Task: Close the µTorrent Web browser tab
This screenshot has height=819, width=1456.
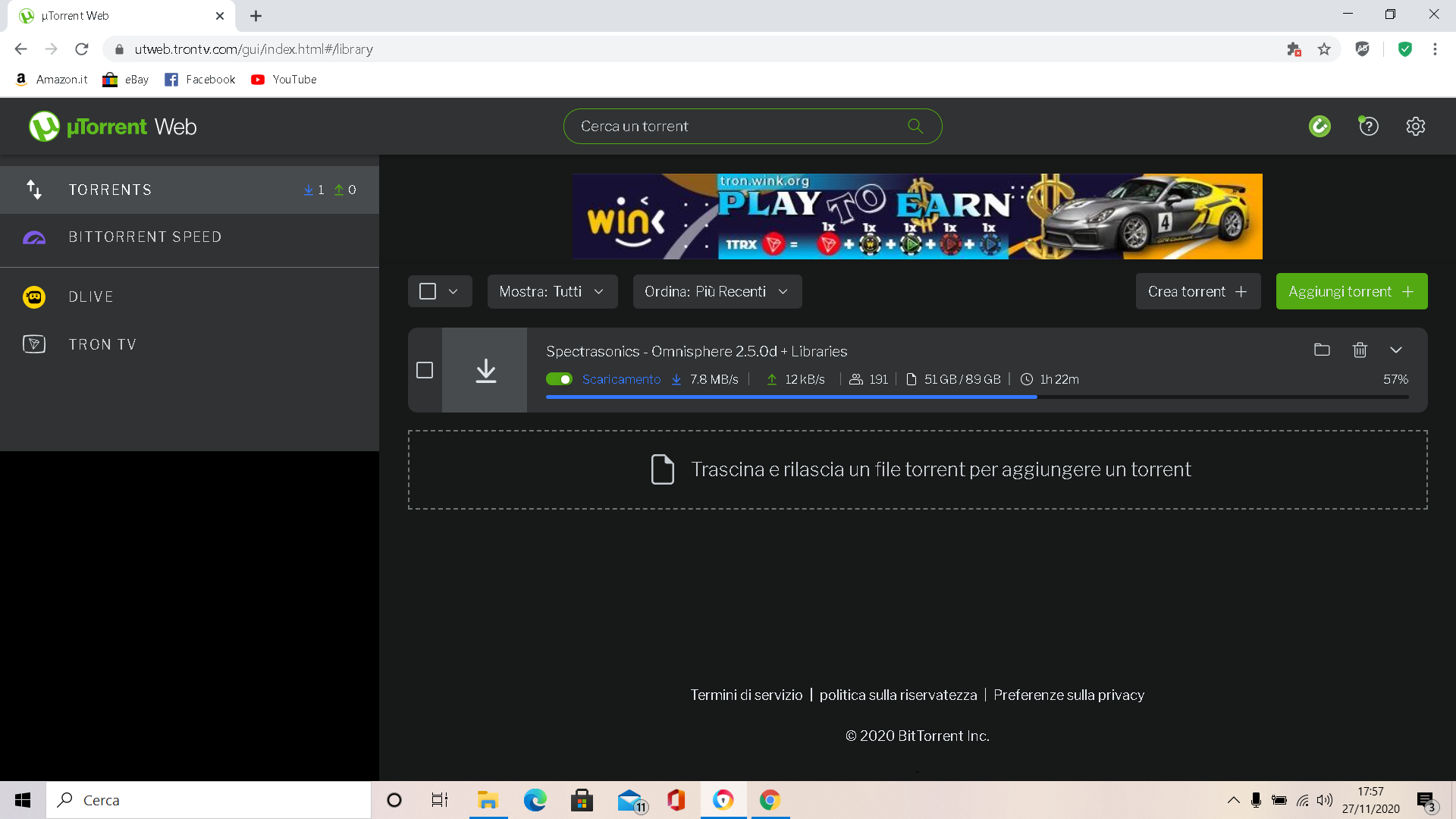Action: pyautogui.click(x=220, y=16)
